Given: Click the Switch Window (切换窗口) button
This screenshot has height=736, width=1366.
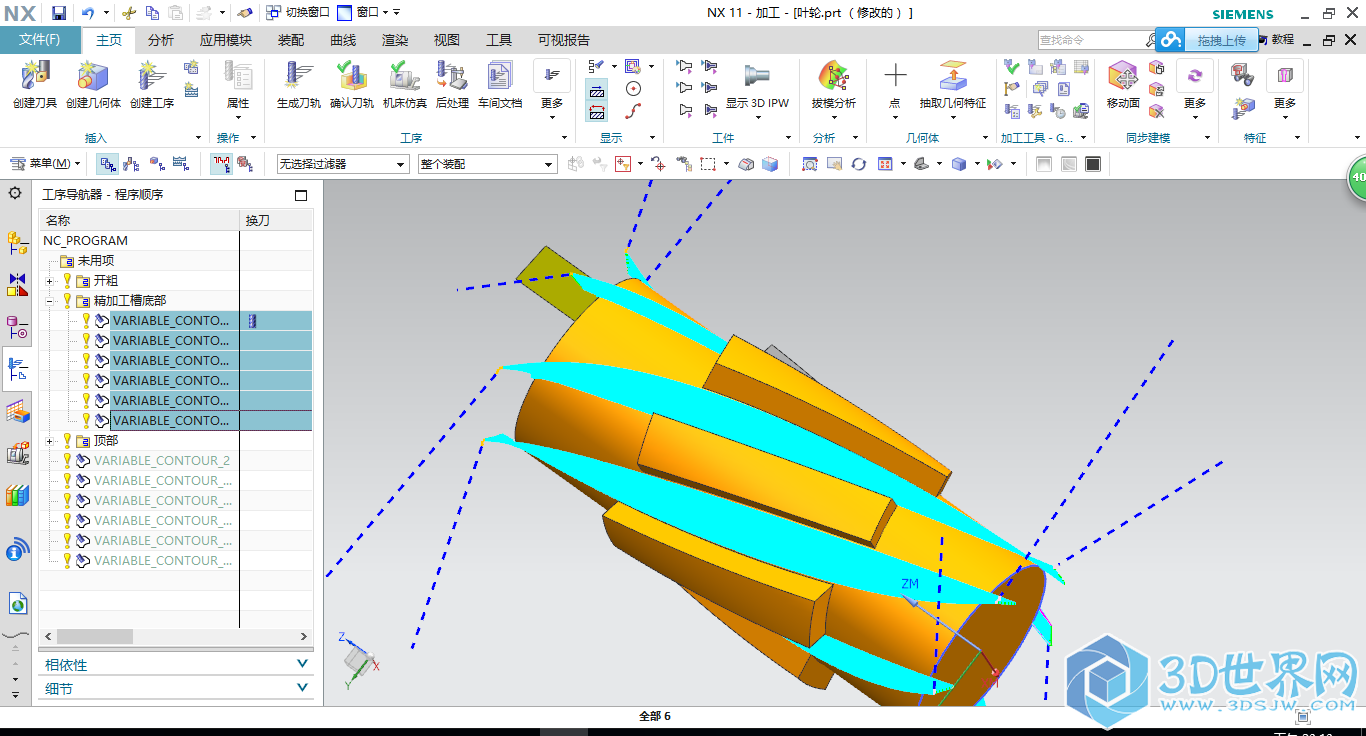Looking at the screenshot, I should pos(298,13).
